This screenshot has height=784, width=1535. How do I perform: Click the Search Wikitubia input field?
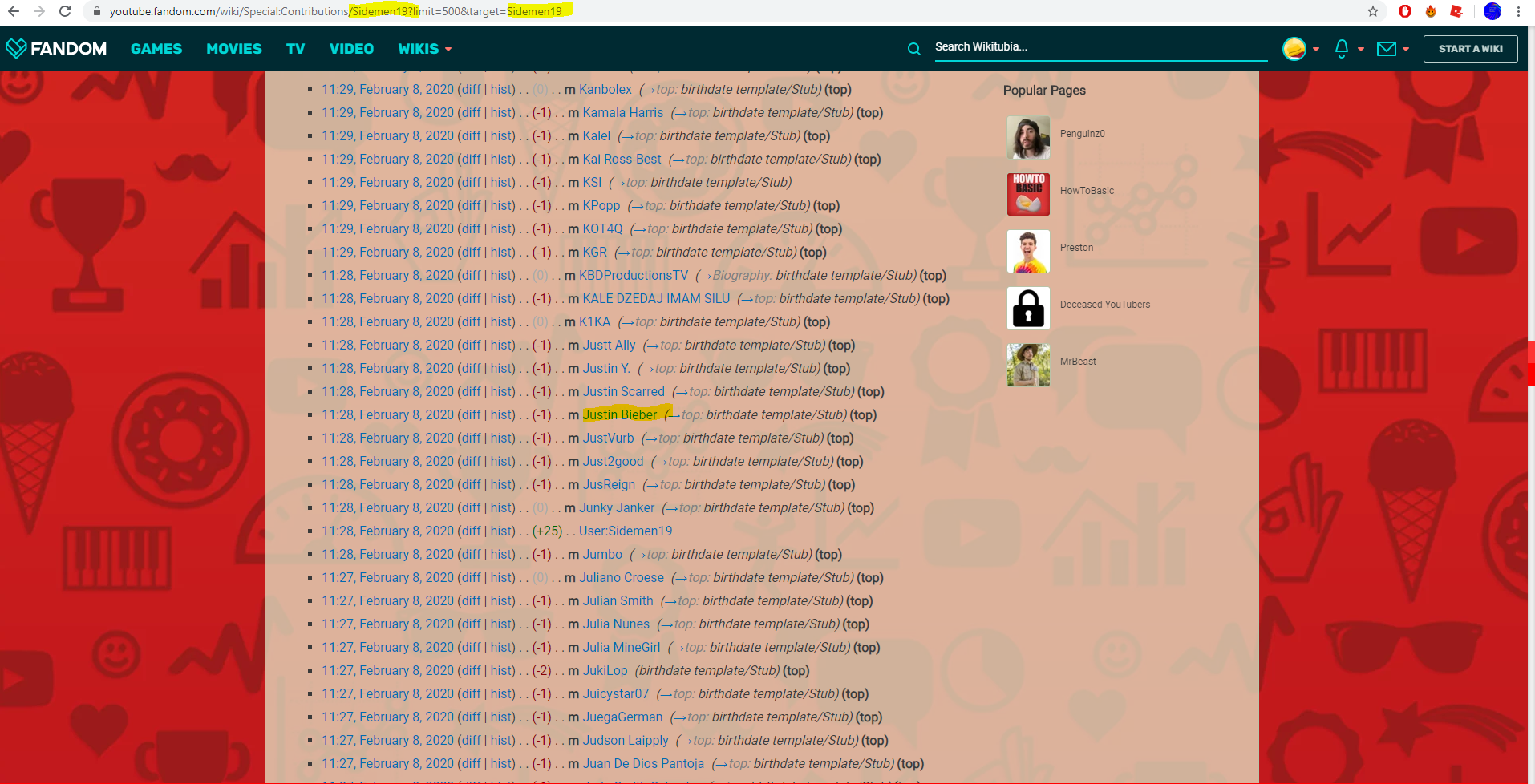[1100, 47]
